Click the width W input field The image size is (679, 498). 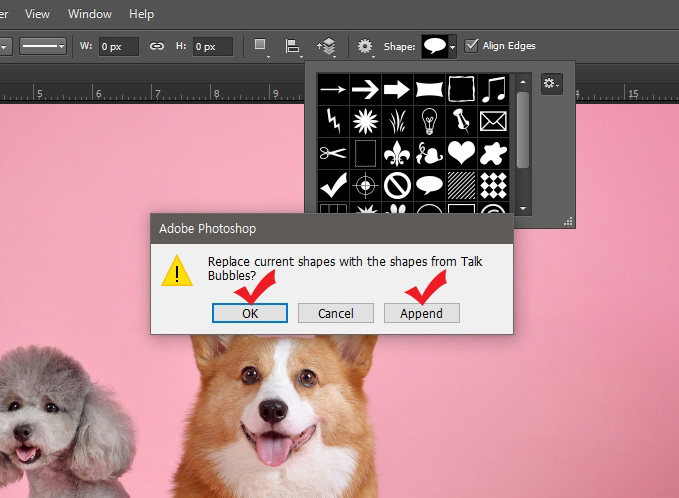tap(119, 46)
